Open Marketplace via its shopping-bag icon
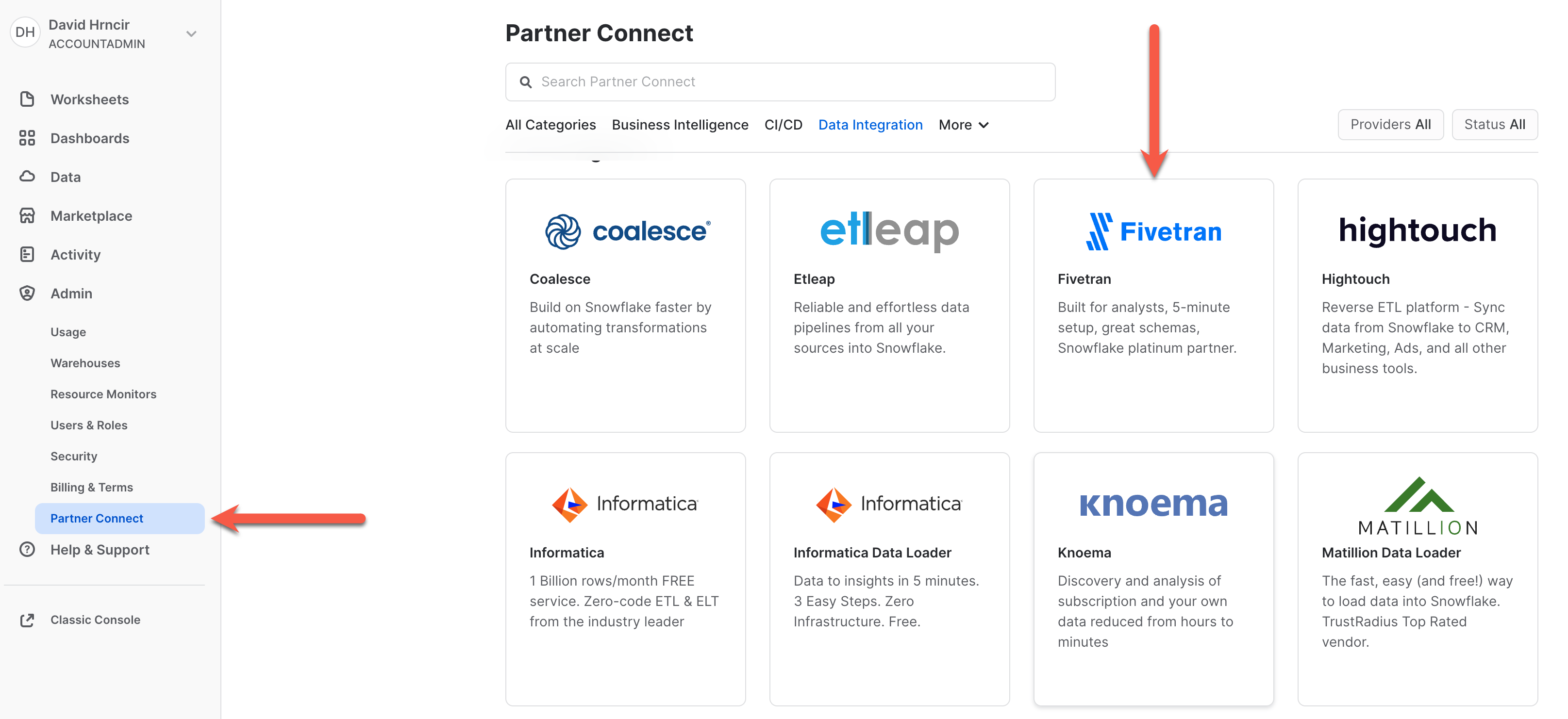This screenshot has height=719, width=1568. tap(27, 215)
